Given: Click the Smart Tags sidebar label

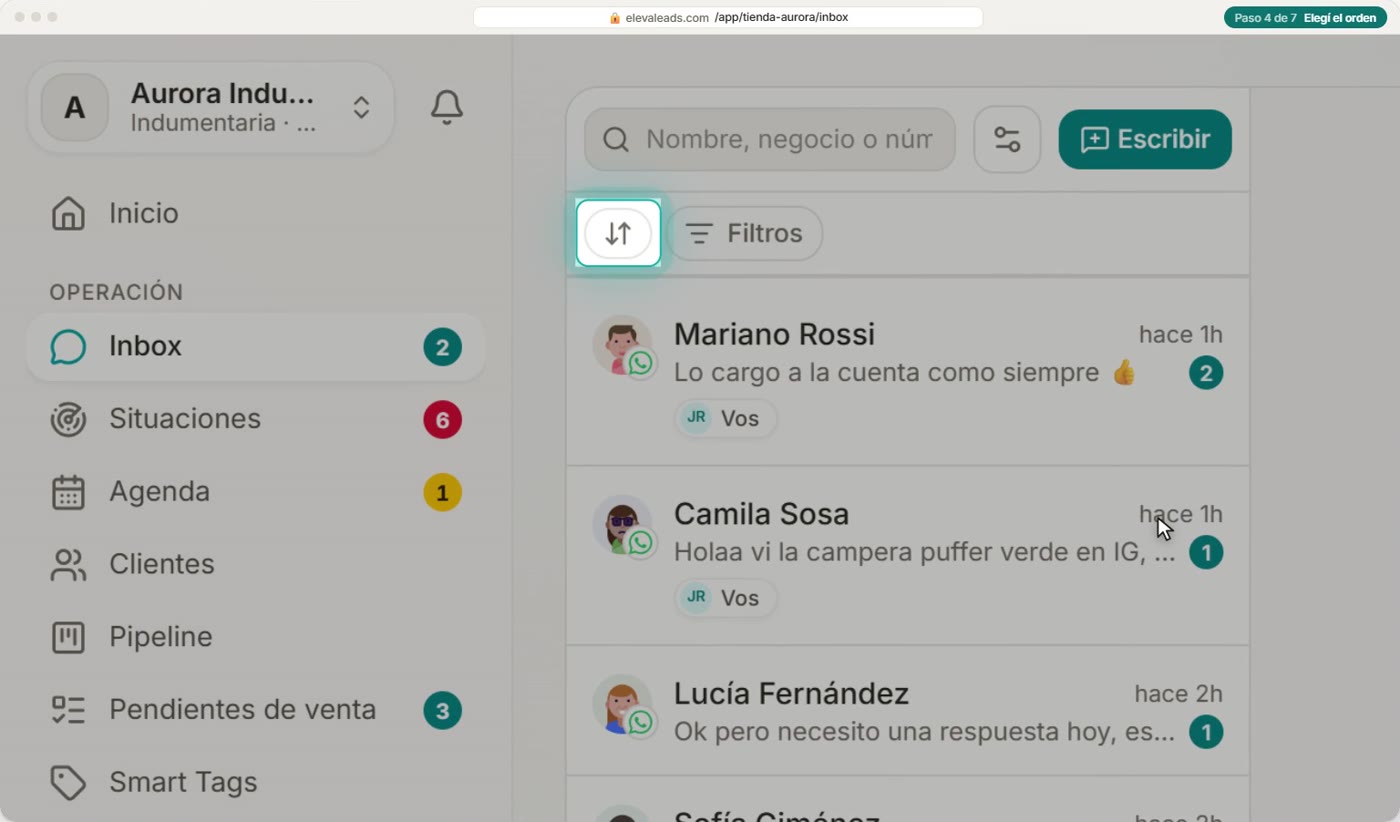Looking at the screenshot, I should pos(183,782).
